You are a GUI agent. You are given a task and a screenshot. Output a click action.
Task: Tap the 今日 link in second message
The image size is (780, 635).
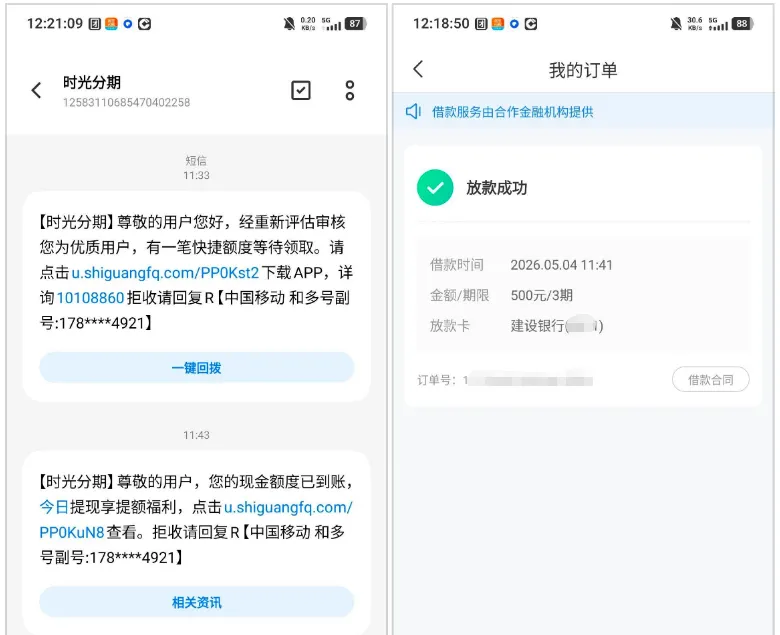pyautogui.click(x=54, y=507)
